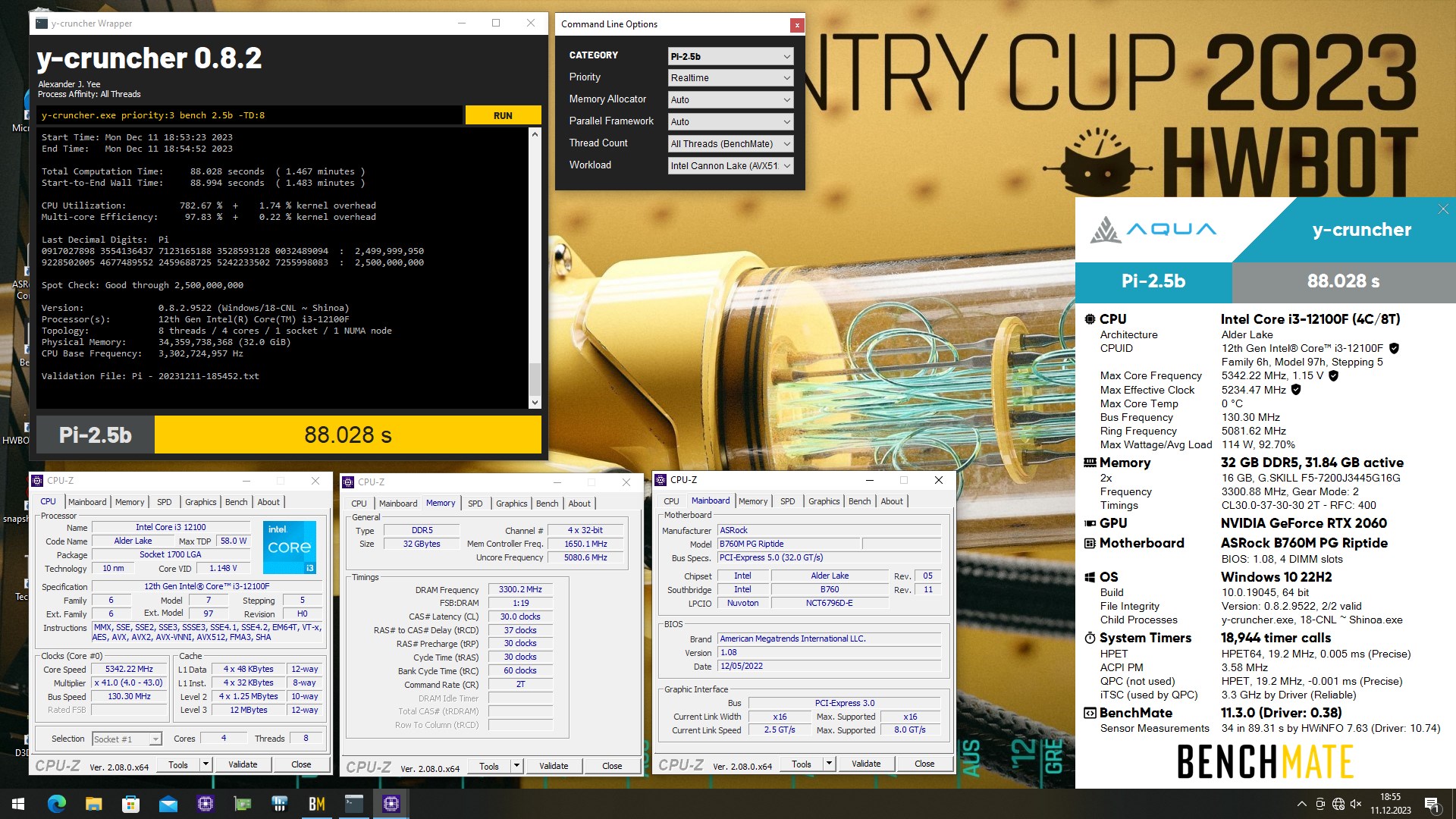Click the muted volume icon in the system tray
The width and height of the screenshot is (1456, 819).
pos(1357,804)
